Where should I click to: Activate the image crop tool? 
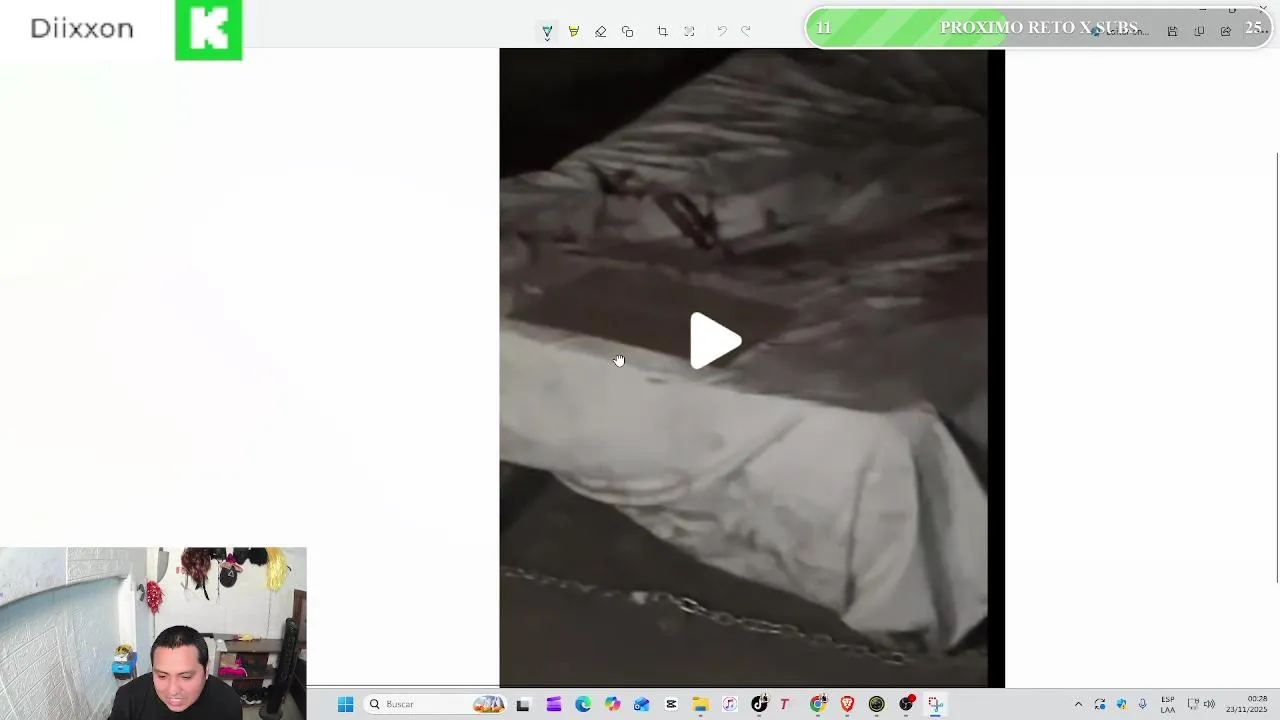tap(662, 32)
